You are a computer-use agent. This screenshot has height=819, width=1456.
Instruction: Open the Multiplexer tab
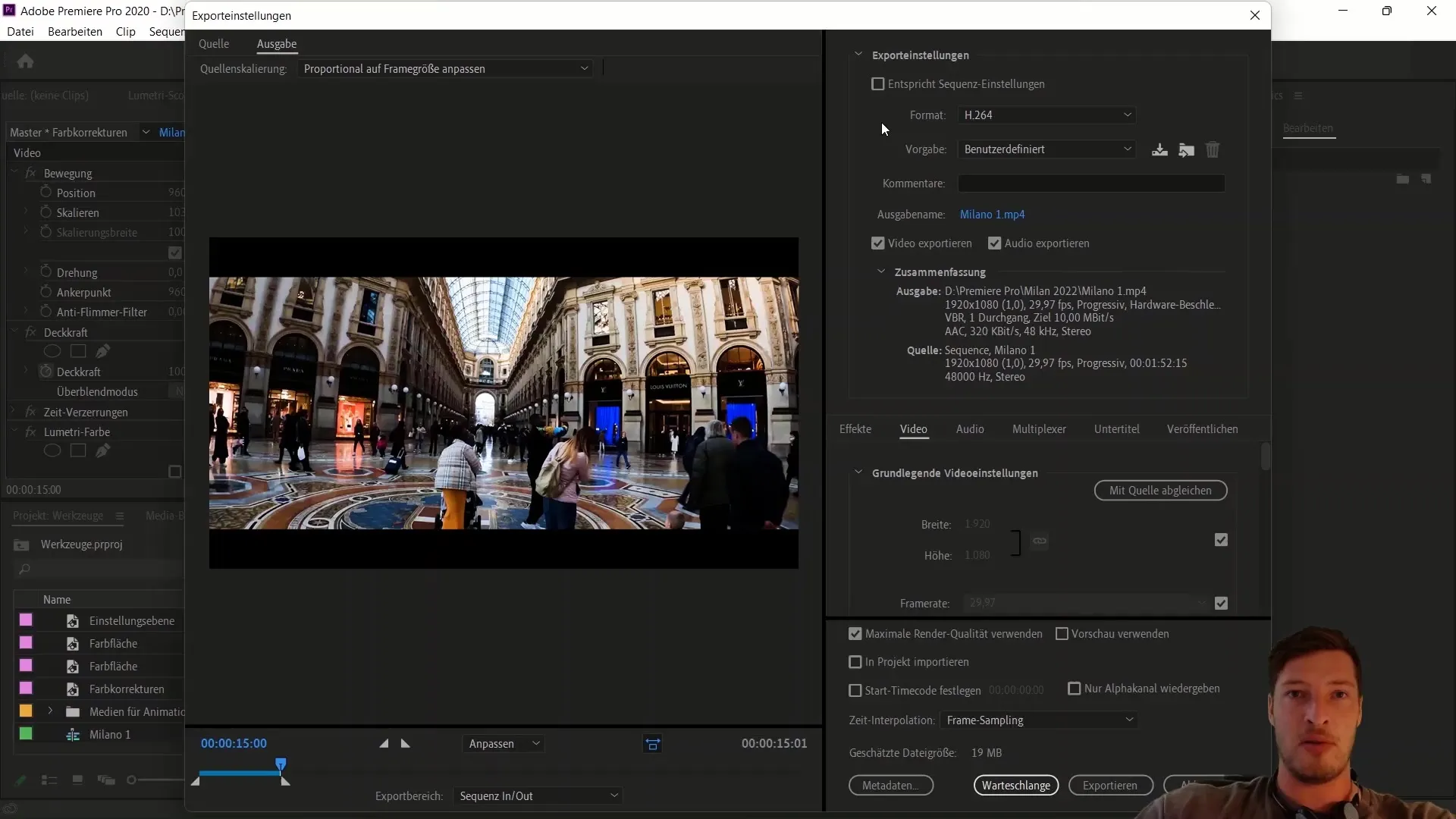(x=1039, y=429)
